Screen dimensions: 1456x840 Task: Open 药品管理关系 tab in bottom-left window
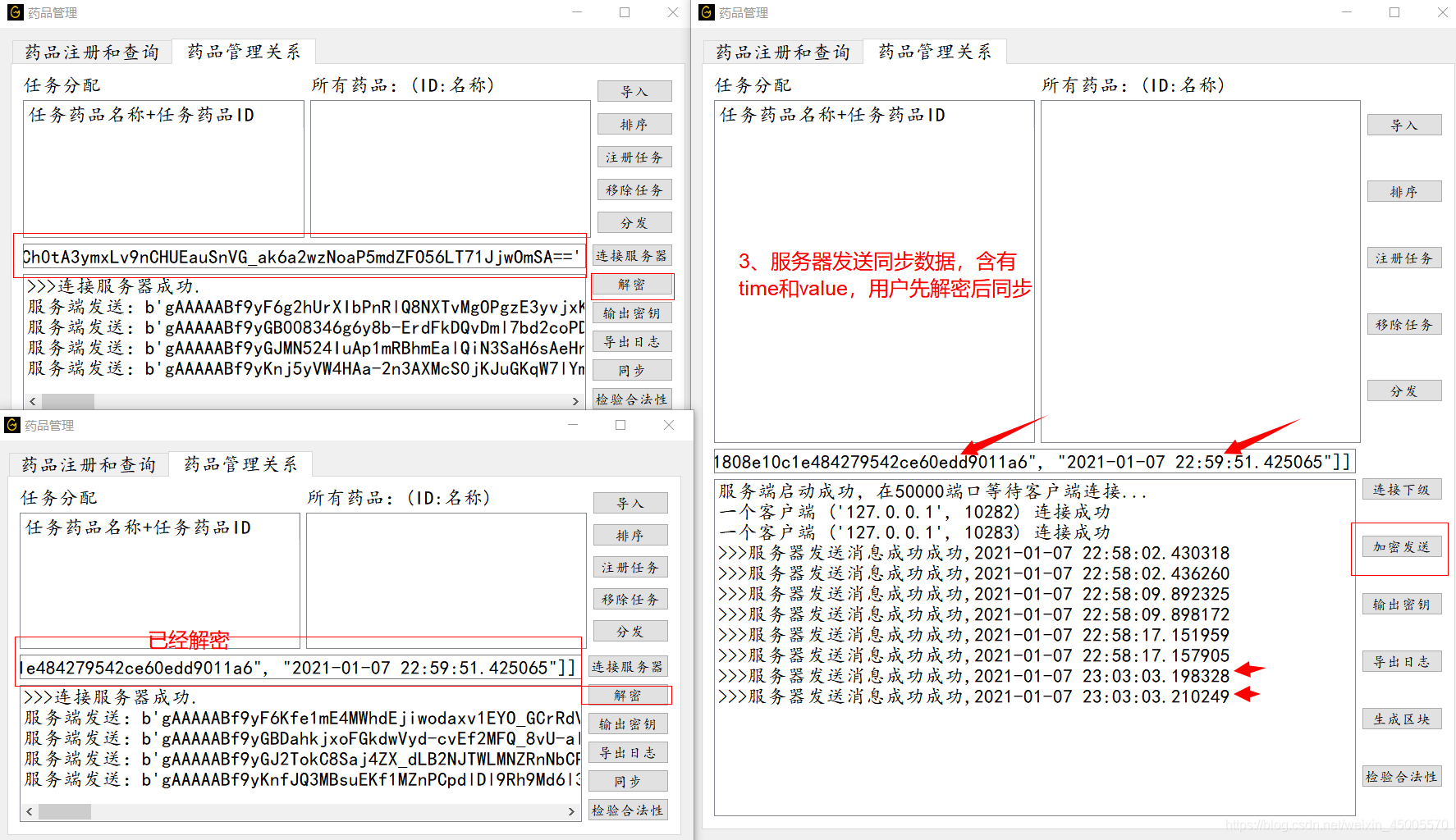240,464
